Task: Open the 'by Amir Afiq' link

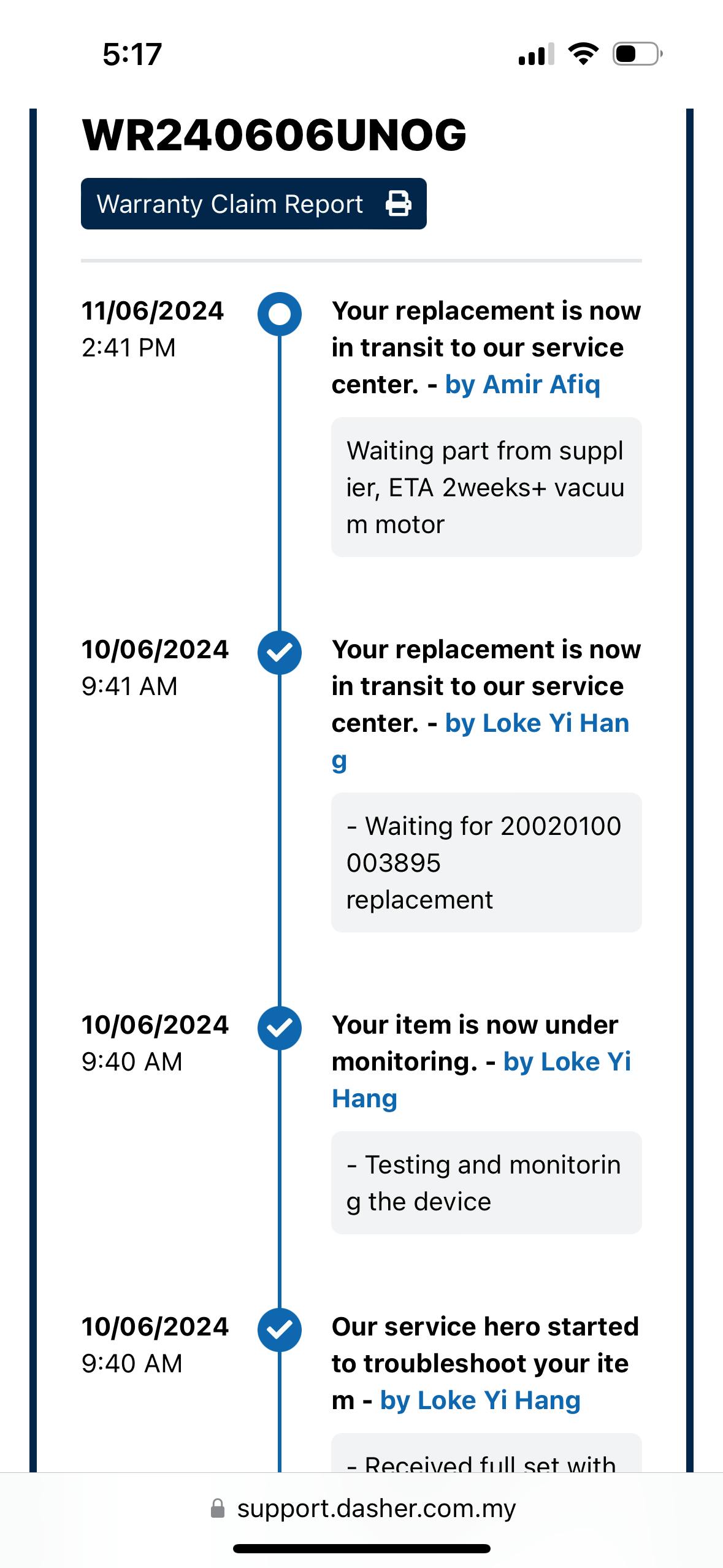Action: (522, 385)
